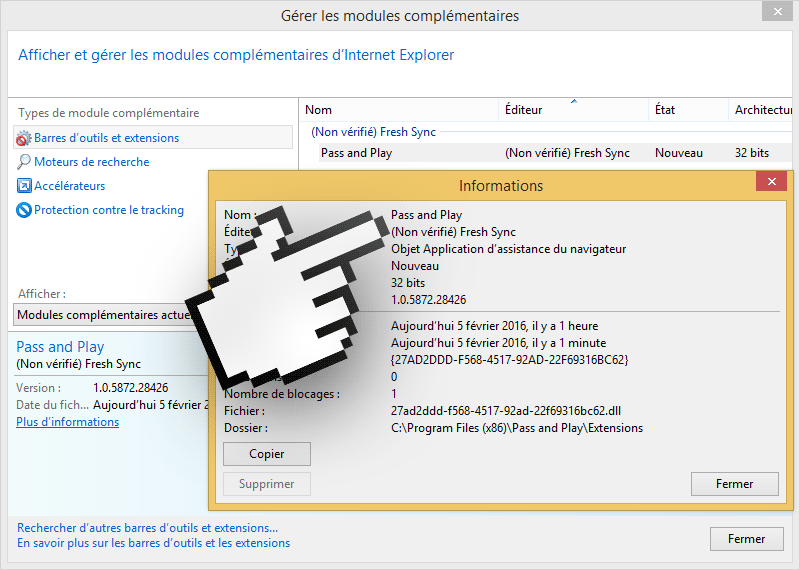
Task: Select Moteurs de recherche type
Action: (x=91, y=162)
